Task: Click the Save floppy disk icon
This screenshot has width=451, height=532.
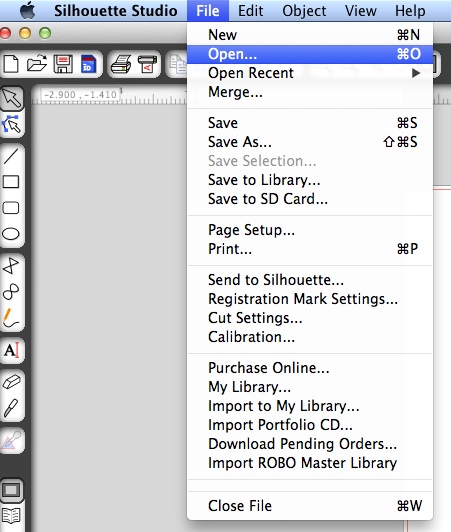Action: pos(63,64)
